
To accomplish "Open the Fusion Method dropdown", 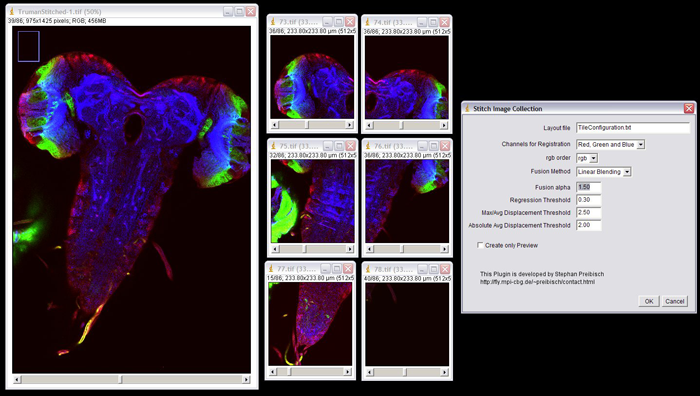I will 604,172.
